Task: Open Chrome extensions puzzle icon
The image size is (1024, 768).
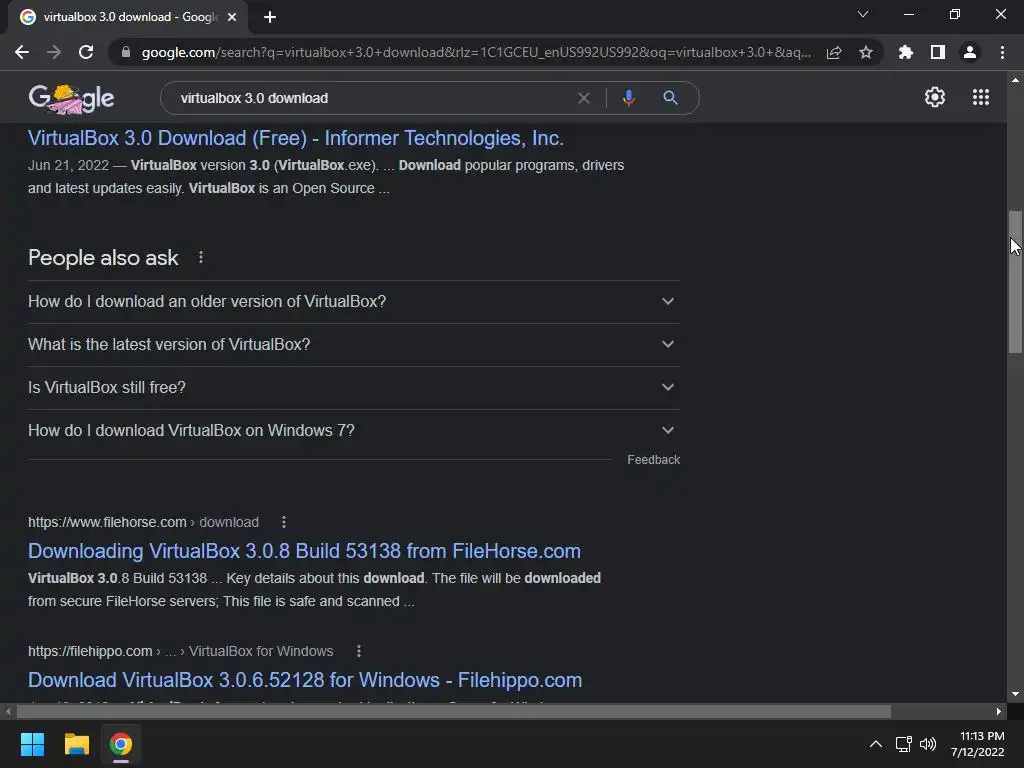Action: pos(905,52)
